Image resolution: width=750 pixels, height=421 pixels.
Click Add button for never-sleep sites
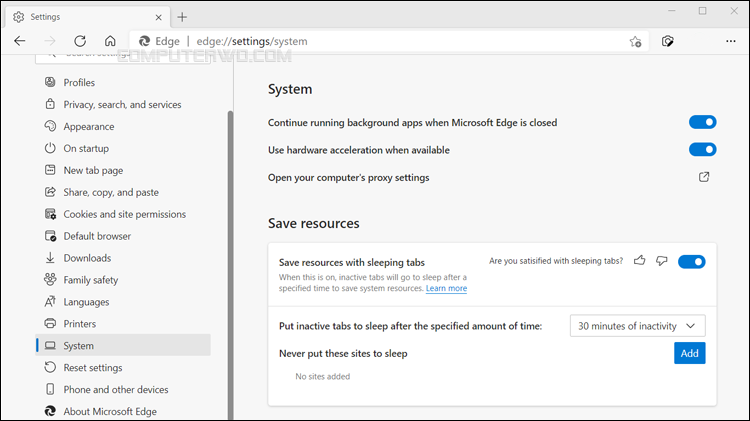click(x=689, y=353)
